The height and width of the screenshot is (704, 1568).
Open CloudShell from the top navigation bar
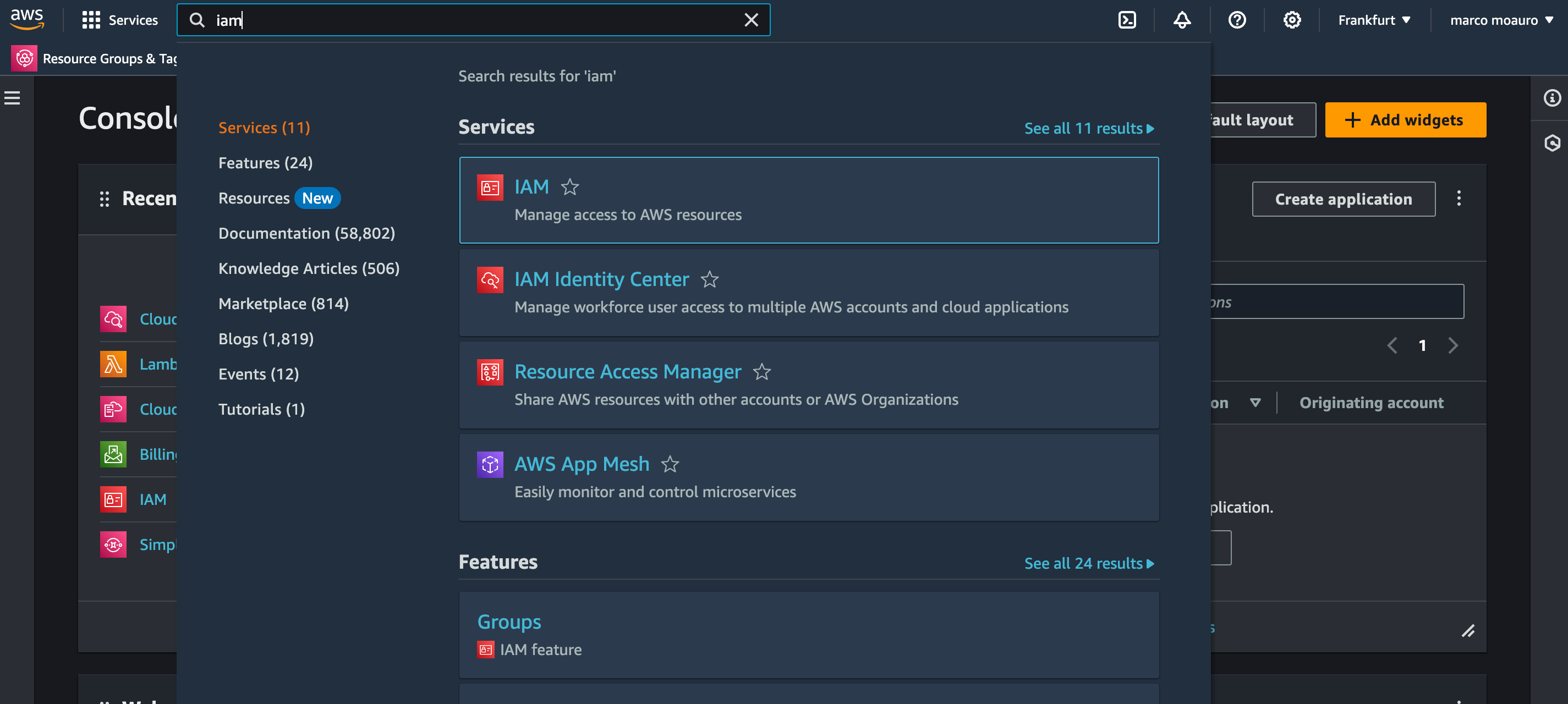pyautogui.click(x=1128, y=19)
